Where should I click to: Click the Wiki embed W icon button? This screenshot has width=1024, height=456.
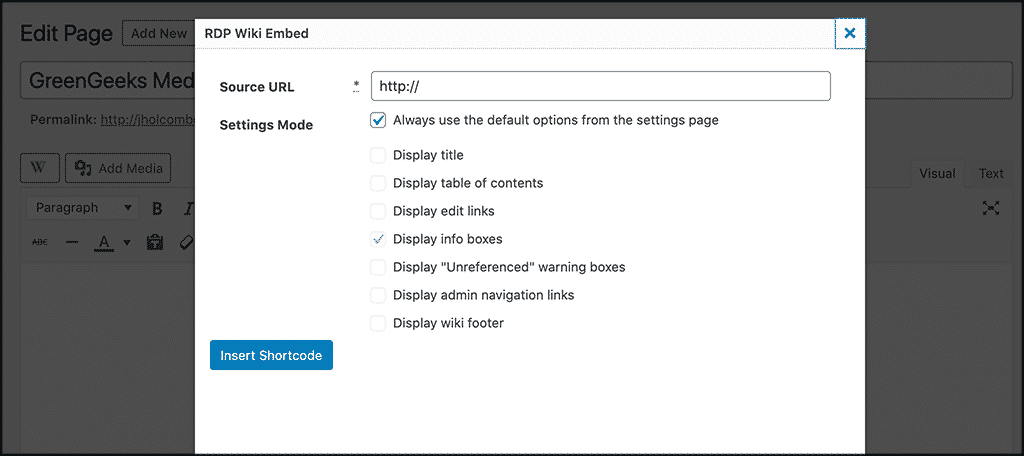pos(40,169)
